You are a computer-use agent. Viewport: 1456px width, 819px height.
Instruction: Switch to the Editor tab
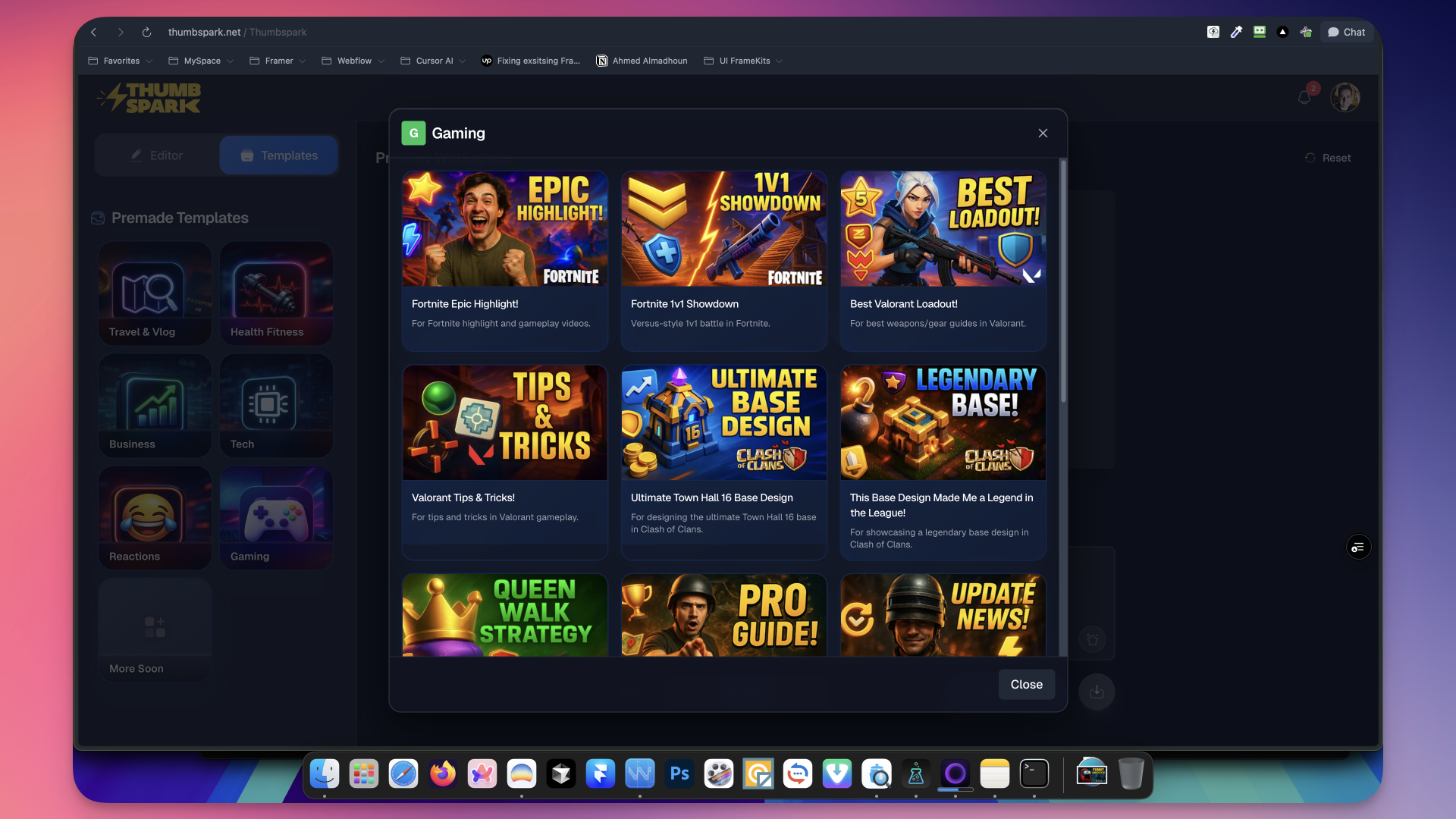click(157, 155)
